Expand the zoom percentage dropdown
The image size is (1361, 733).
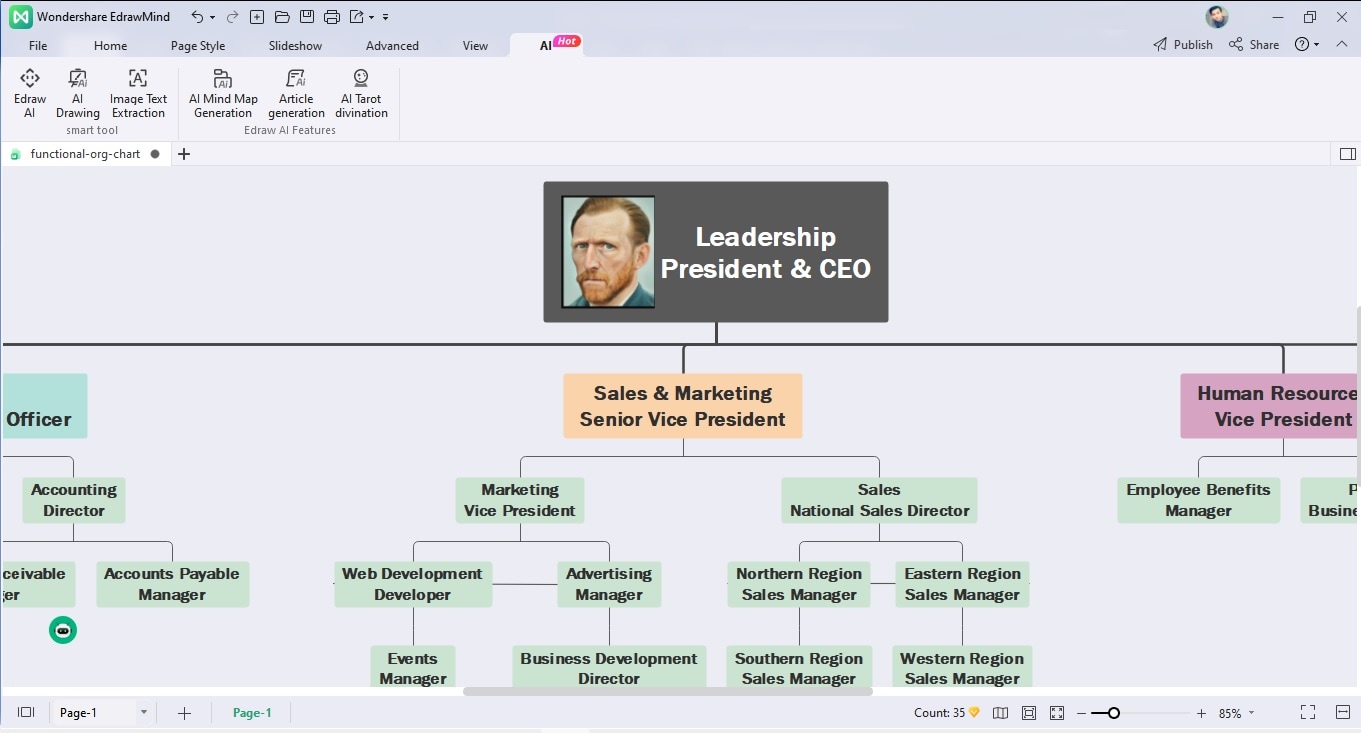point(1252,714)
